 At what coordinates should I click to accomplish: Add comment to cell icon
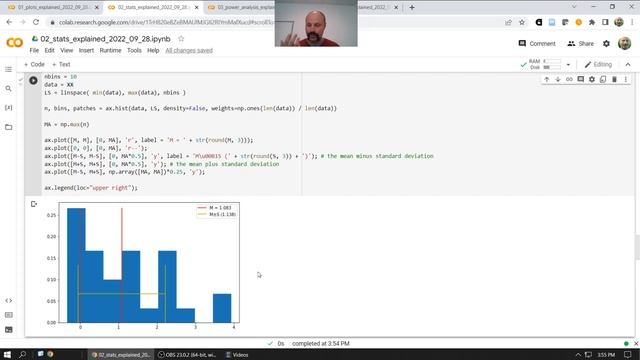(580, 79)
